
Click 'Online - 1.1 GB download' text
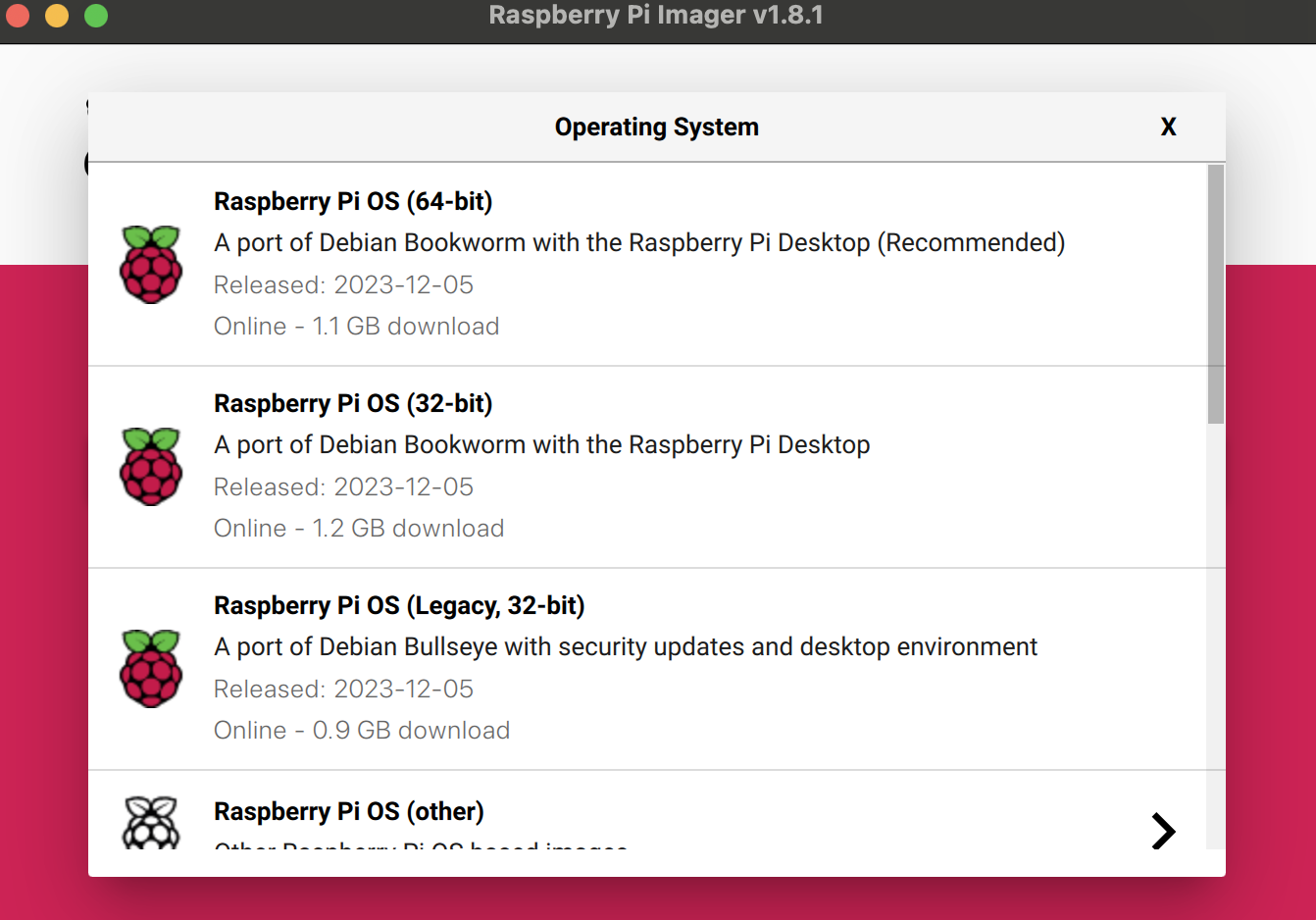click(357, 326)
